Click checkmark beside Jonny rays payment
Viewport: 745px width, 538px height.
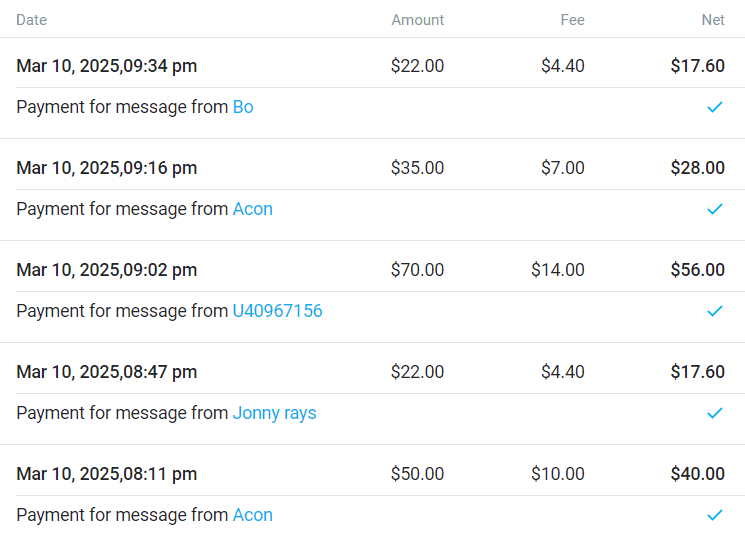[x=714, y=413]
